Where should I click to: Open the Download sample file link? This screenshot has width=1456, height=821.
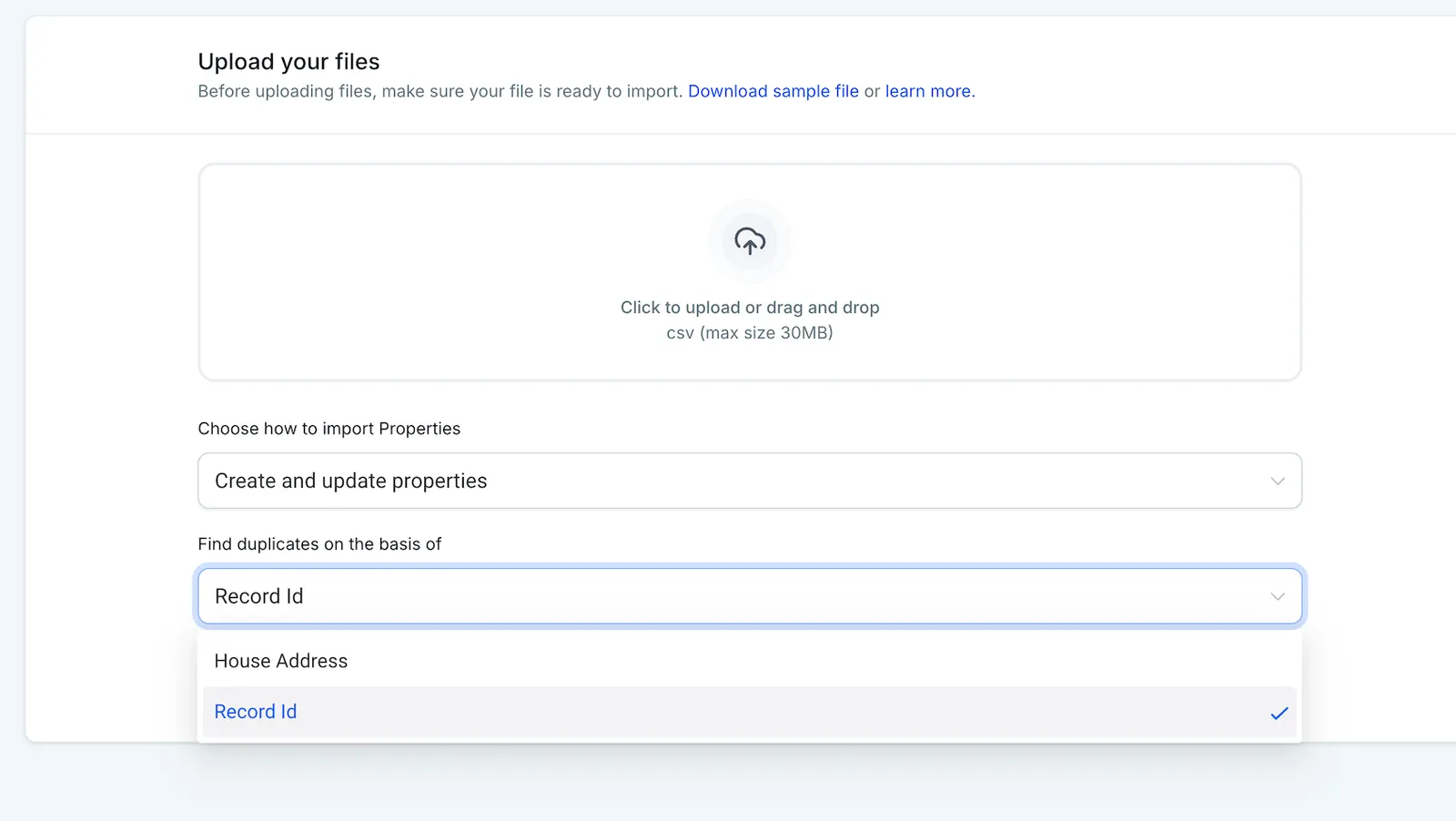click(773, 91)
